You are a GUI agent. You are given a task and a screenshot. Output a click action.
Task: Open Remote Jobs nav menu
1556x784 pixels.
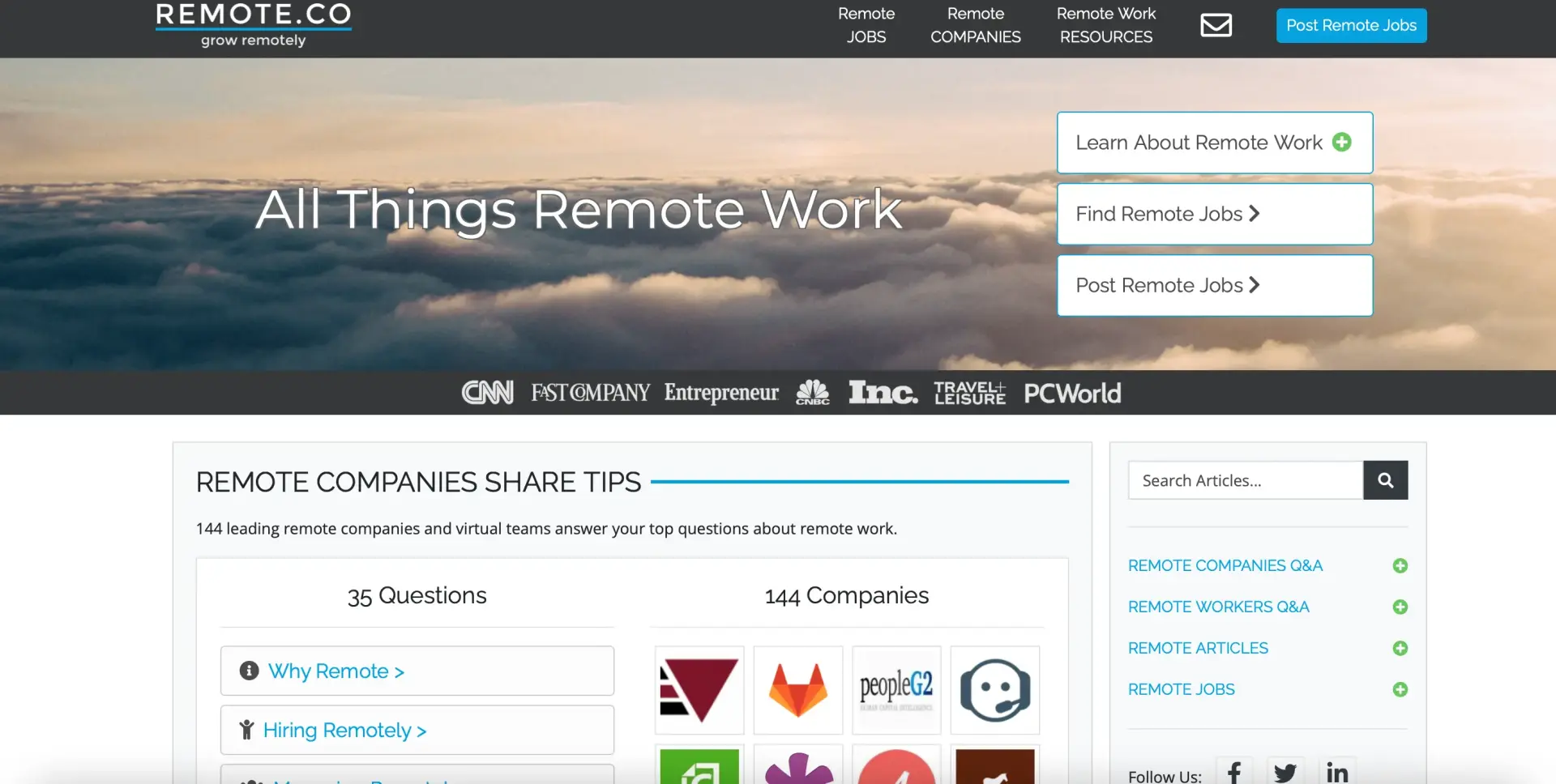866,25
